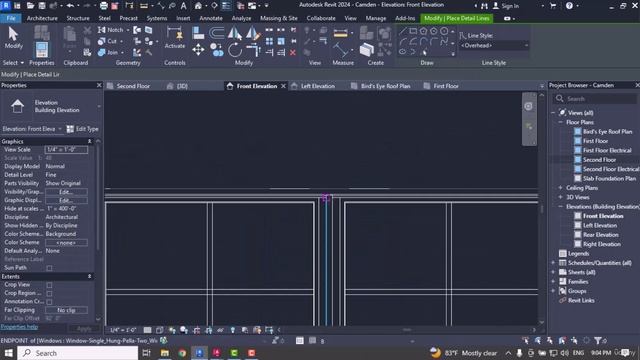Click the Windows Start button
This screenshot has height=360, width=640.
[9, 353]
